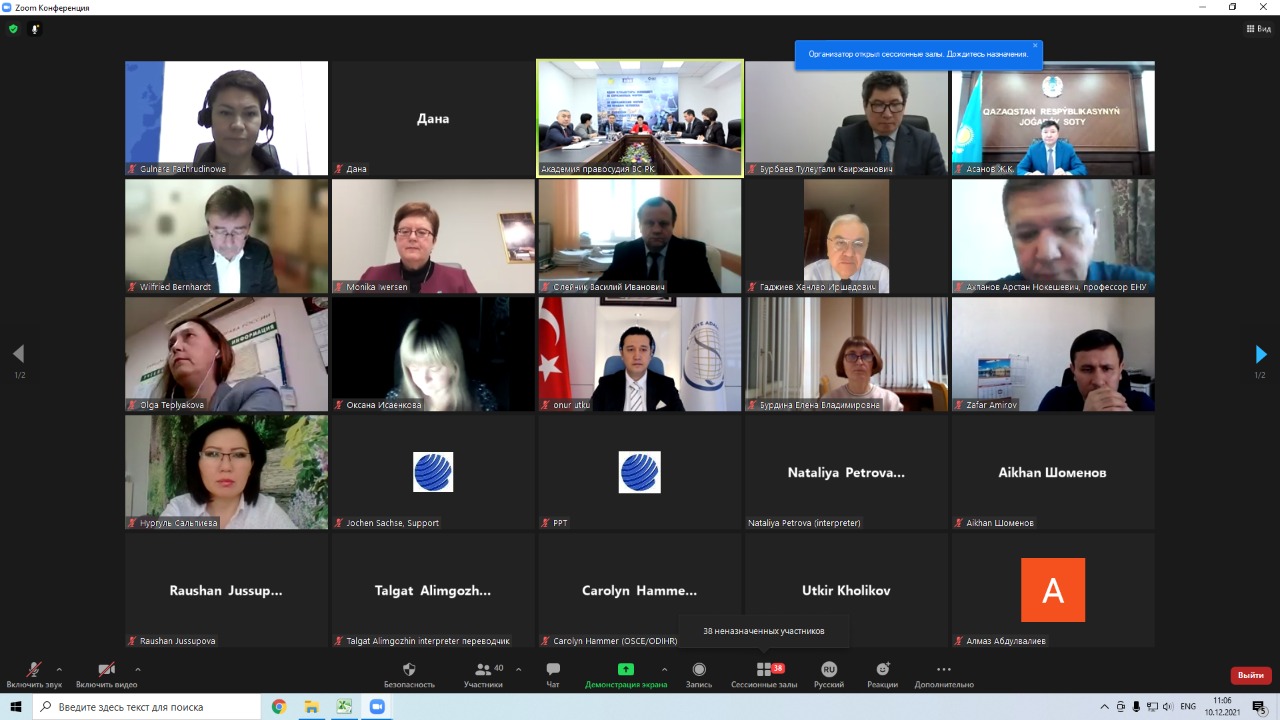
Task: Click the green encryption shield icon
Action: [x=13, y=29]
